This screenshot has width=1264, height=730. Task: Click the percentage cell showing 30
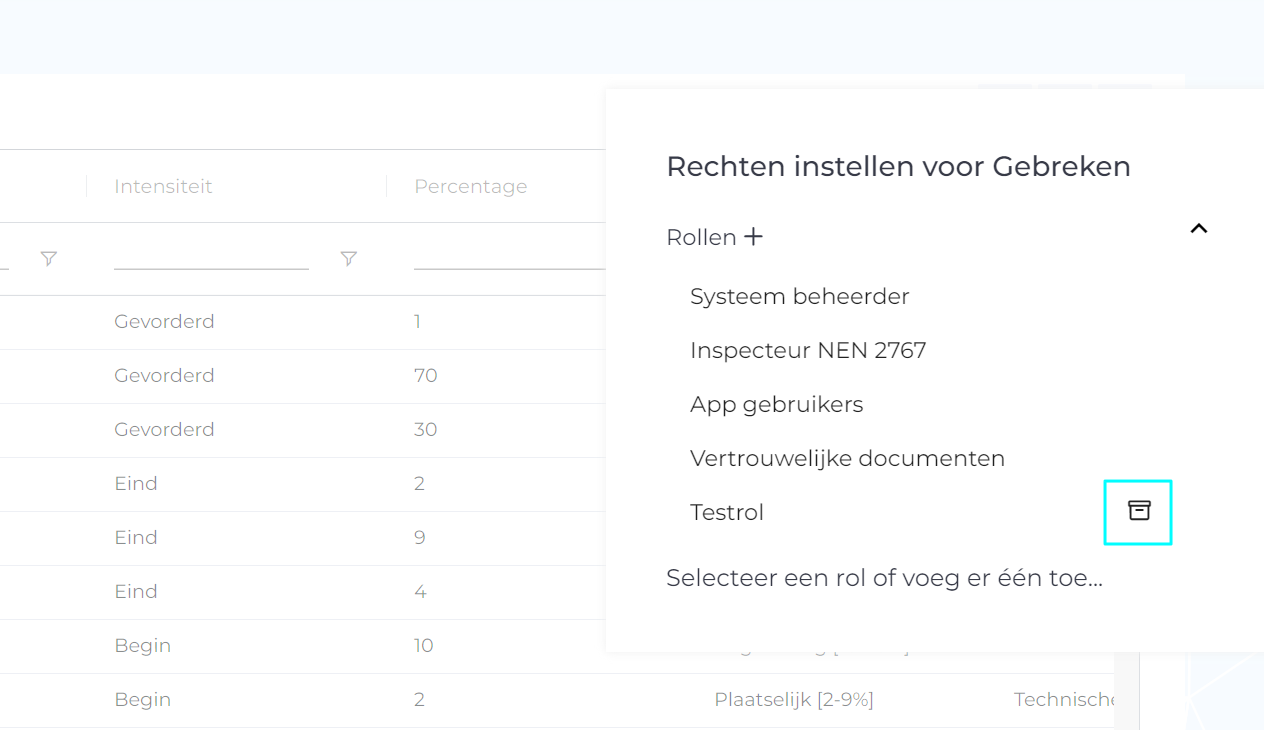click(x=426, y=429)
